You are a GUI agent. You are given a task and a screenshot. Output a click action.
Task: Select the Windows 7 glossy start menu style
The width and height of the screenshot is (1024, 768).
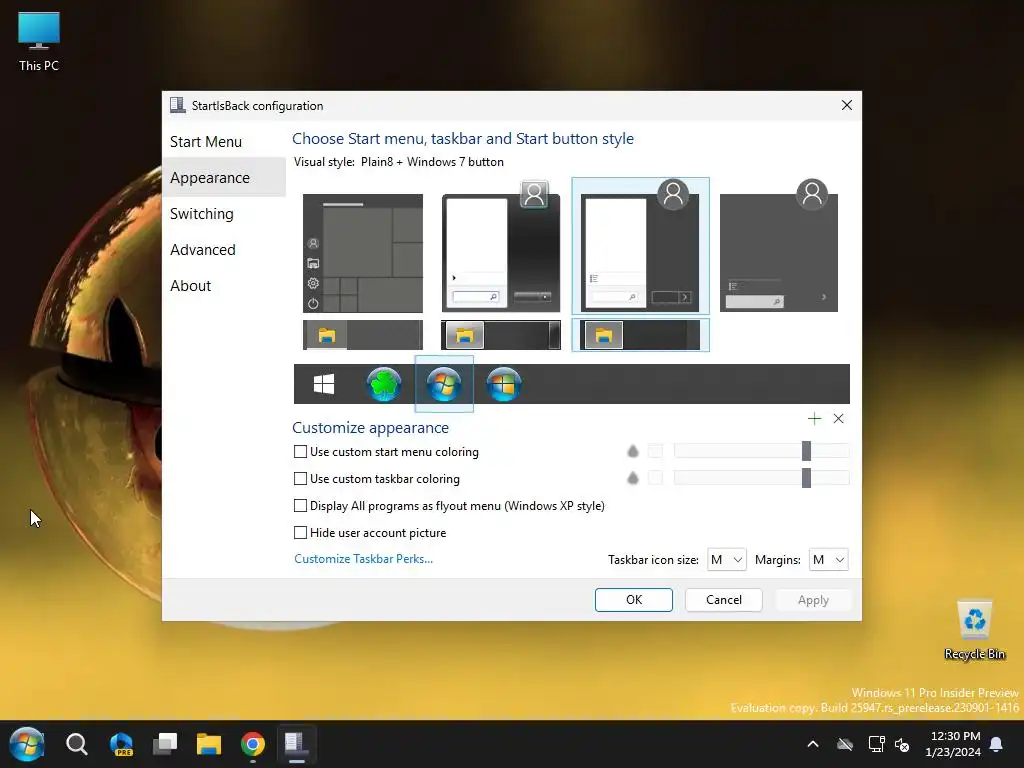tap(501, 248)
